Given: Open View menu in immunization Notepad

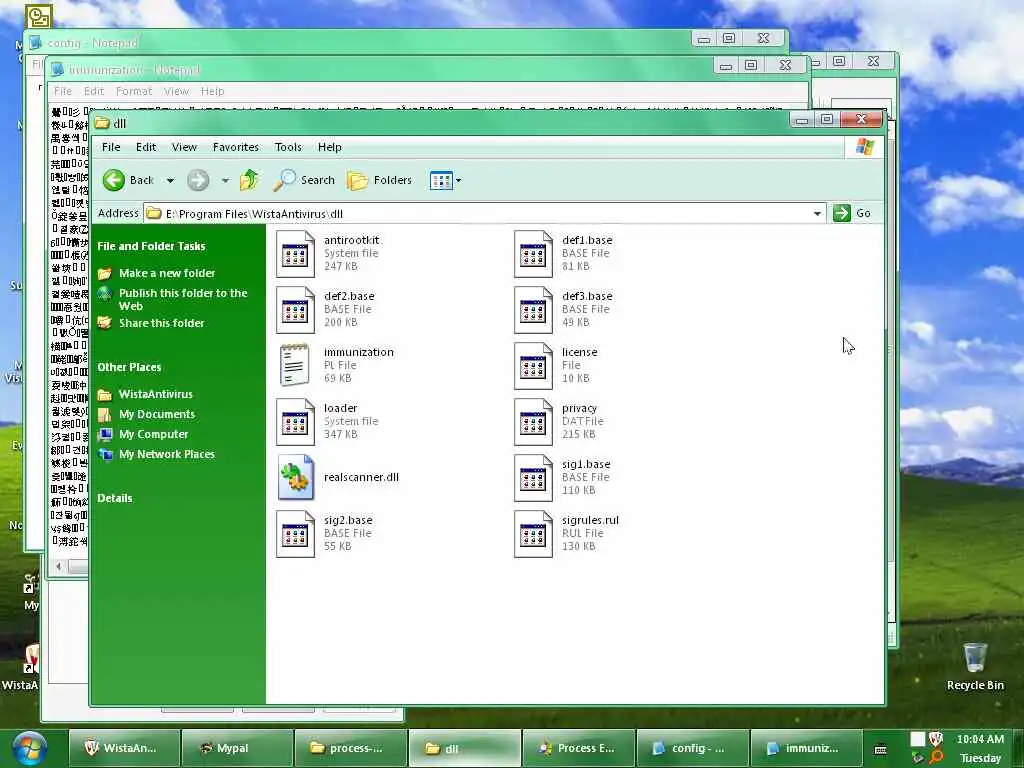Looking at the screenshot, I should tap(176, 91).
